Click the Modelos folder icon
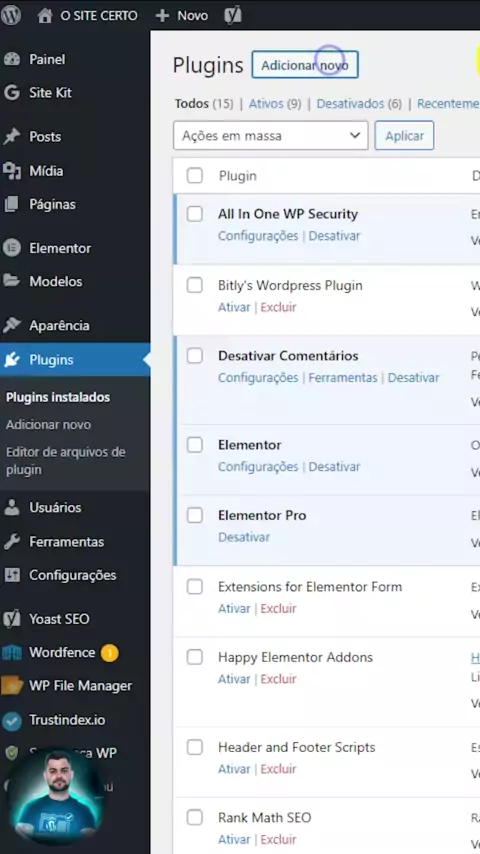This screenshot has height=854, width=480. click(11, 282)
